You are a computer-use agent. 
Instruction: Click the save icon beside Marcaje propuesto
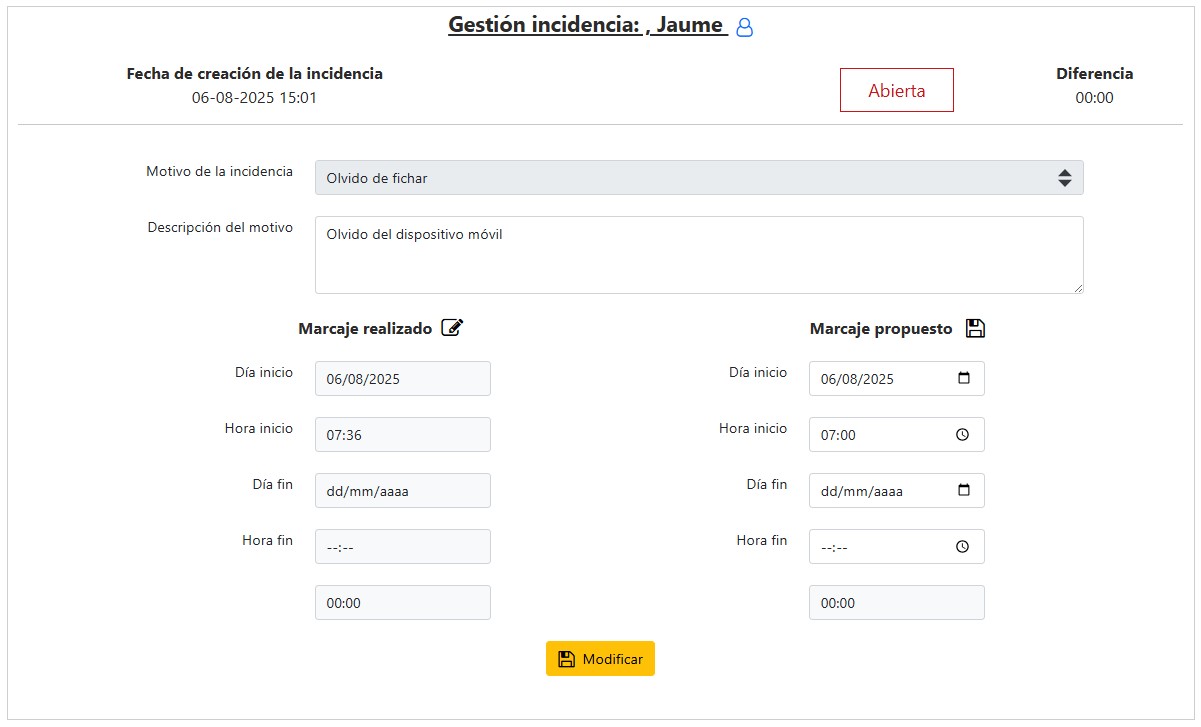click(975, 328)
